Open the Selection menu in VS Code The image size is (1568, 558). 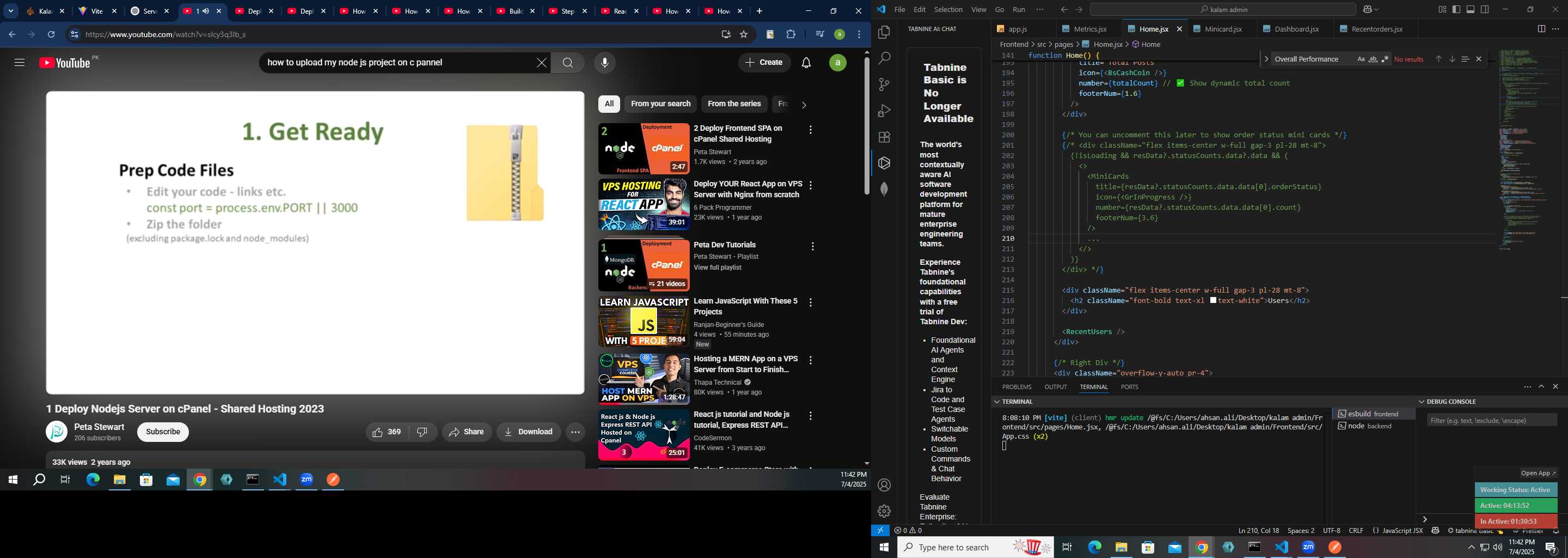948,10
